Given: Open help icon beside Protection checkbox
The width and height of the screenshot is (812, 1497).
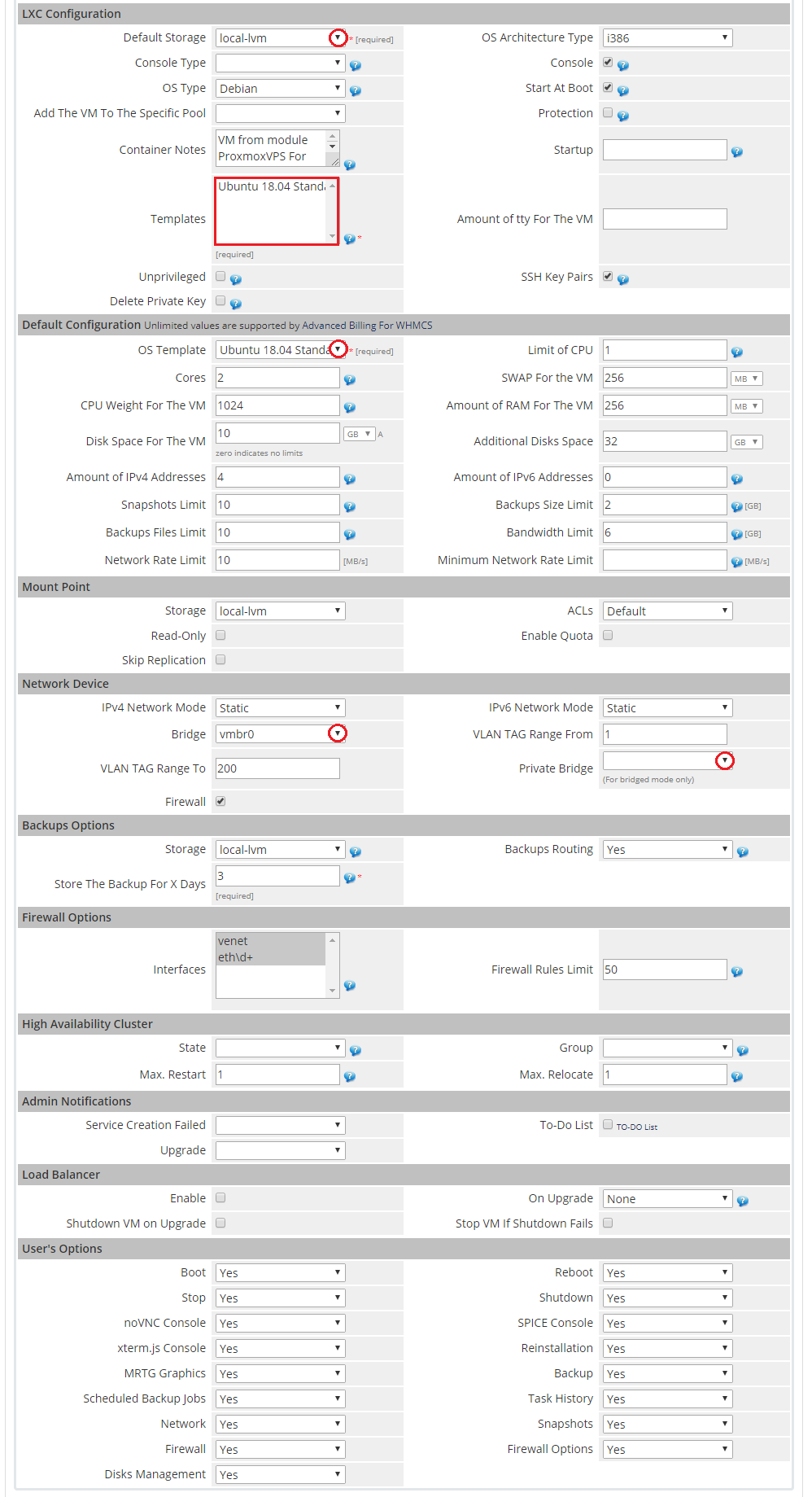Looking at the screenshot, I should coord(623,116).
